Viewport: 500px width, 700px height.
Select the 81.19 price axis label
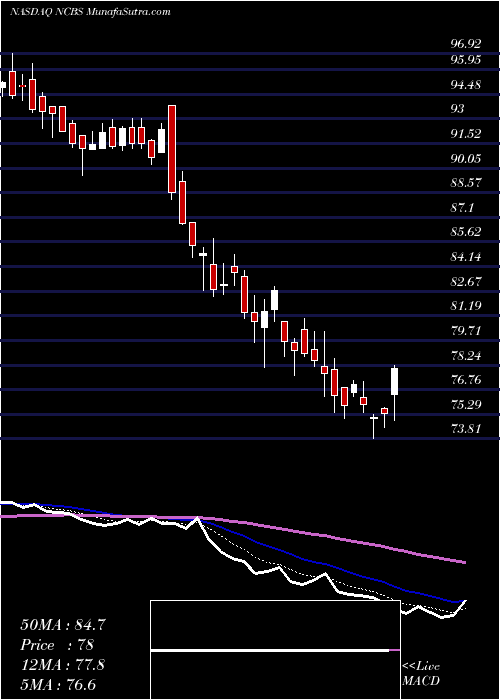point(466,306)
